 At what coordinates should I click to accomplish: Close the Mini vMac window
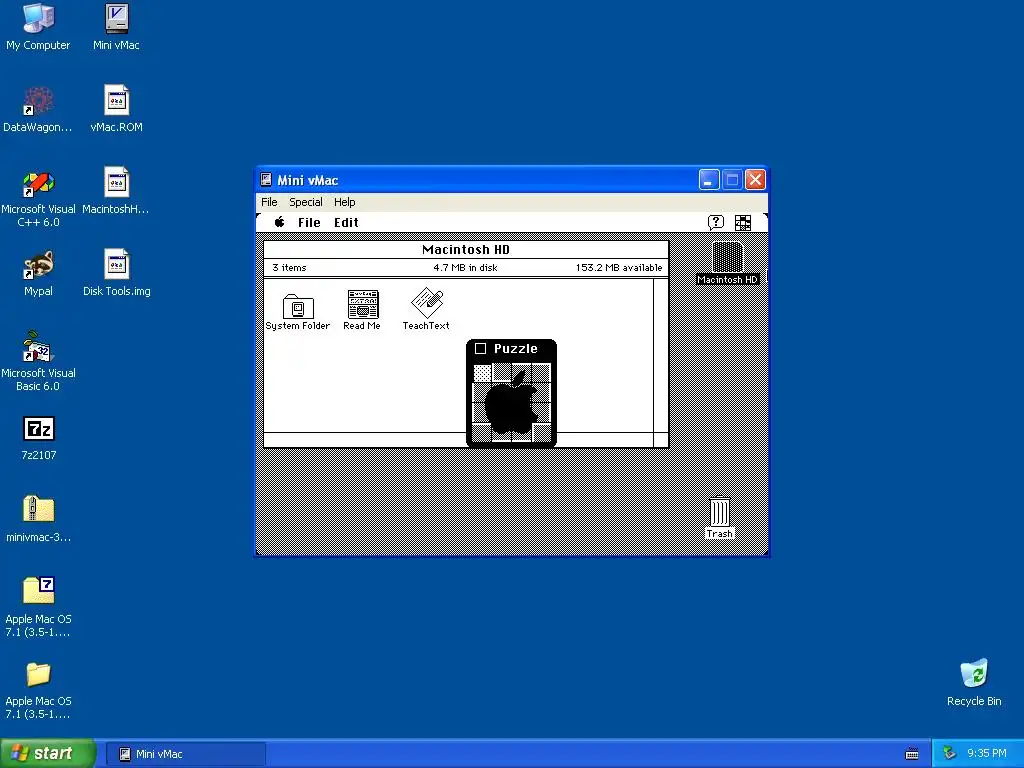click(x=755, y=180)
